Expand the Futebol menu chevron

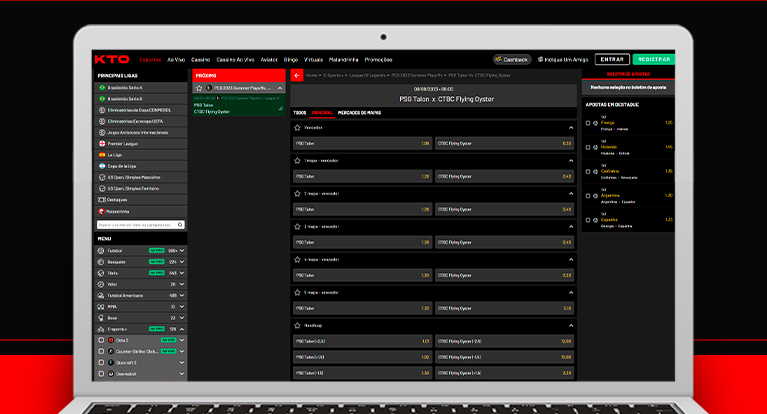pos(182,251)
